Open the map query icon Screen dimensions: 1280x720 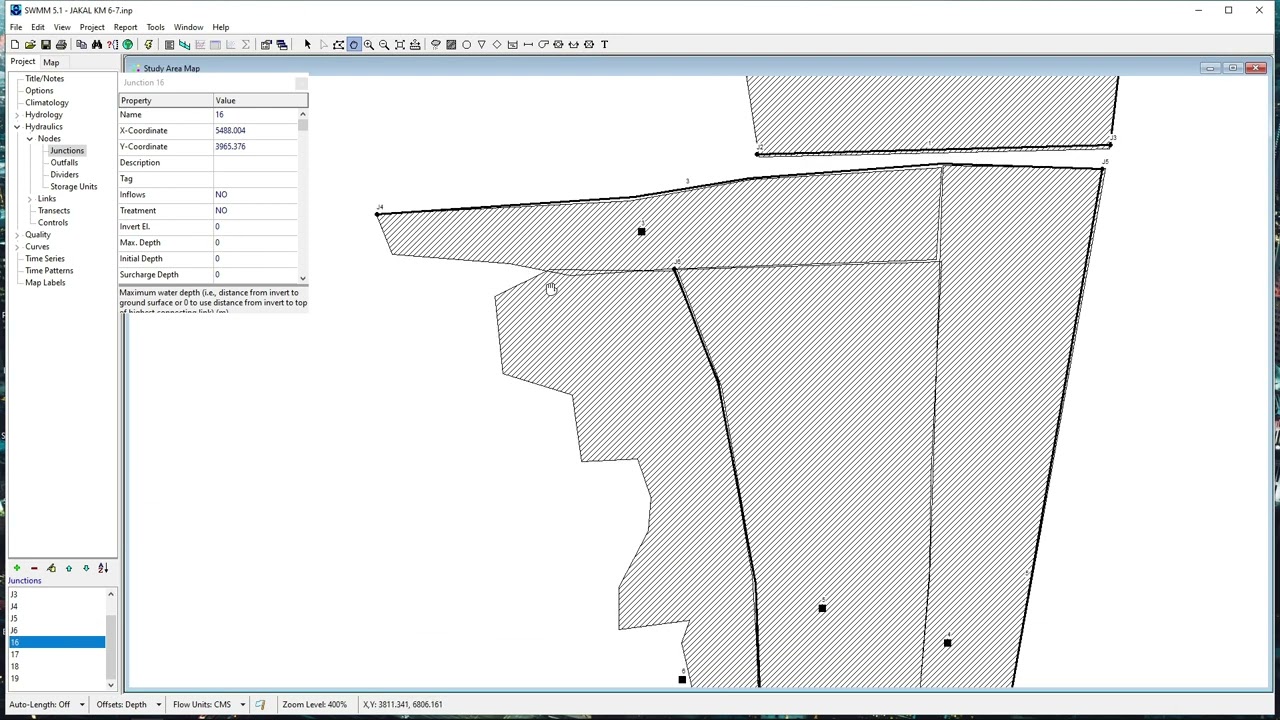point(112,44)
